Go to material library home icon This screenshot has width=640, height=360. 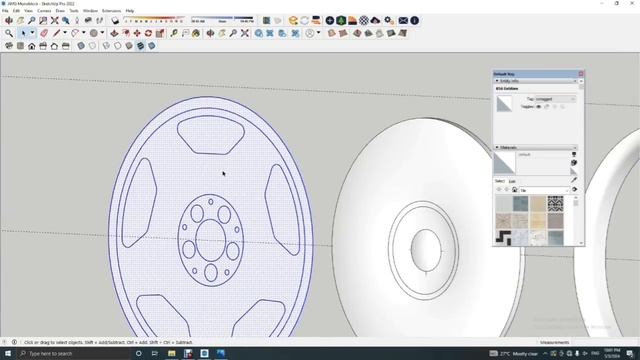[514, 190]
